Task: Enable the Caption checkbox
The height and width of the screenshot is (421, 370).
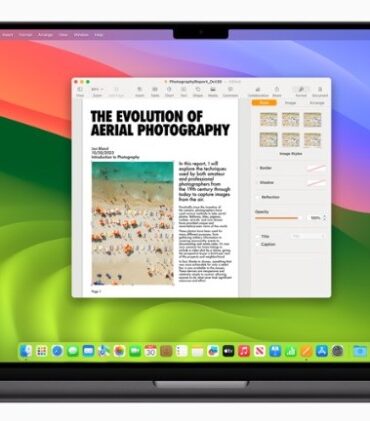Action: click(x=258, y=244)
